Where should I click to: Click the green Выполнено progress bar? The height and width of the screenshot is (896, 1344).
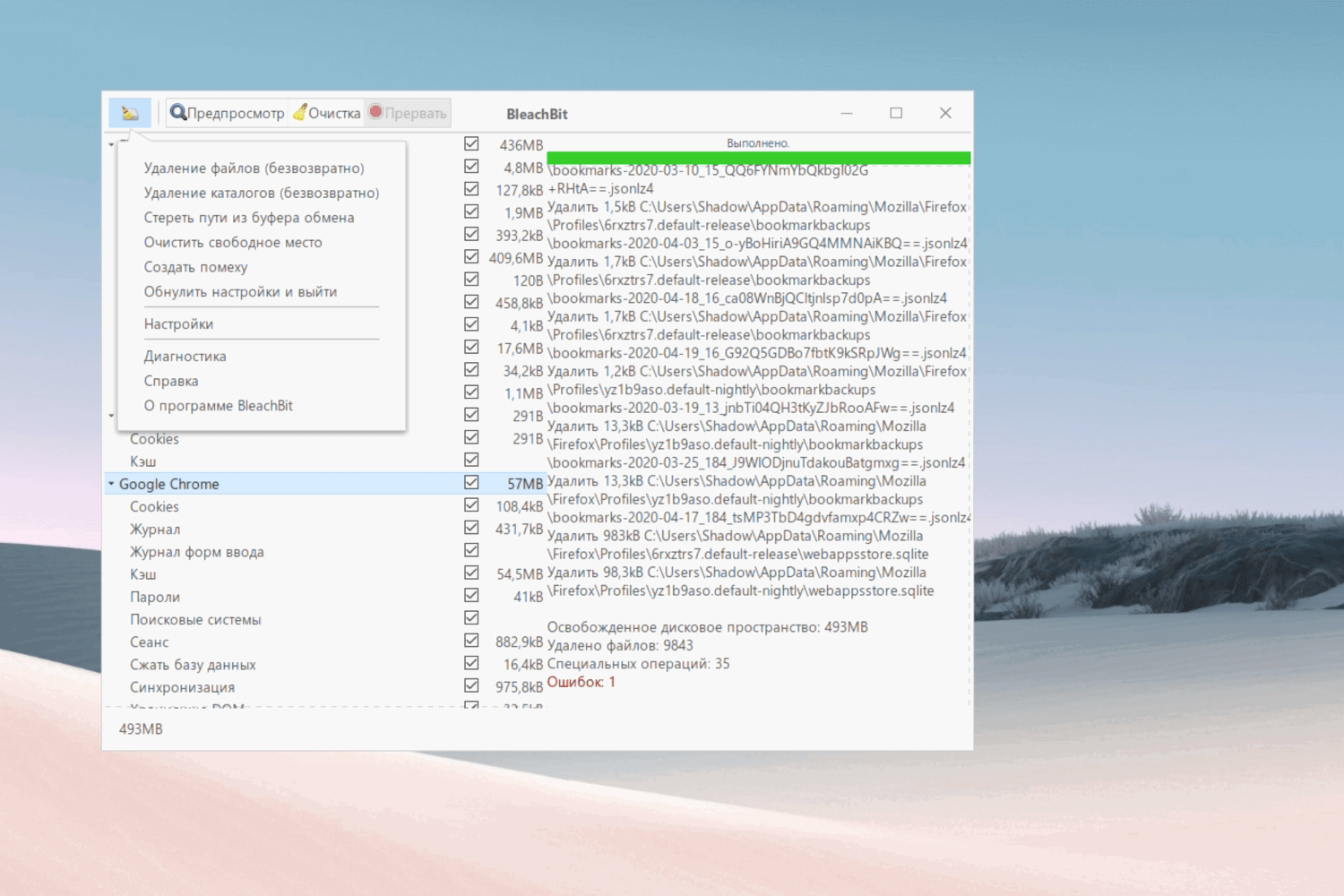coord(758,158)
